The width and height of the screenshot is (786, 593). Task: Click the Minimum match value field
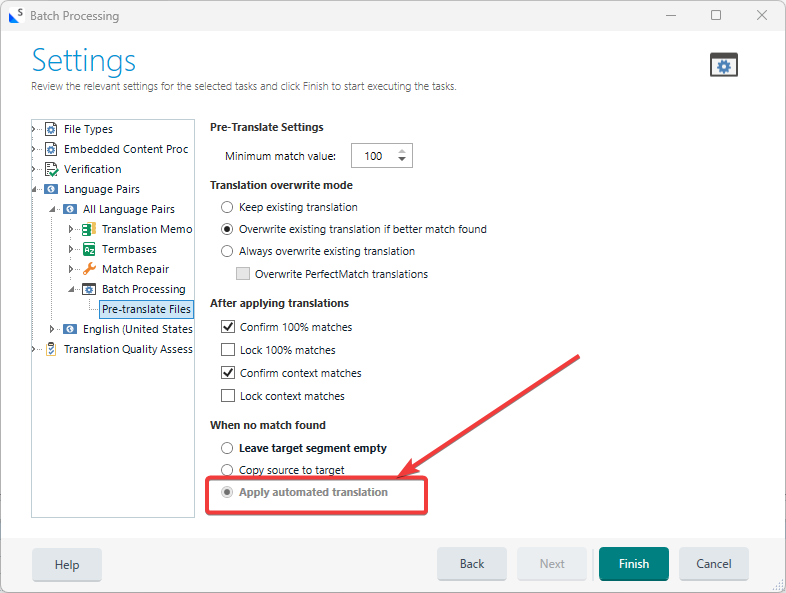(381, 155)
